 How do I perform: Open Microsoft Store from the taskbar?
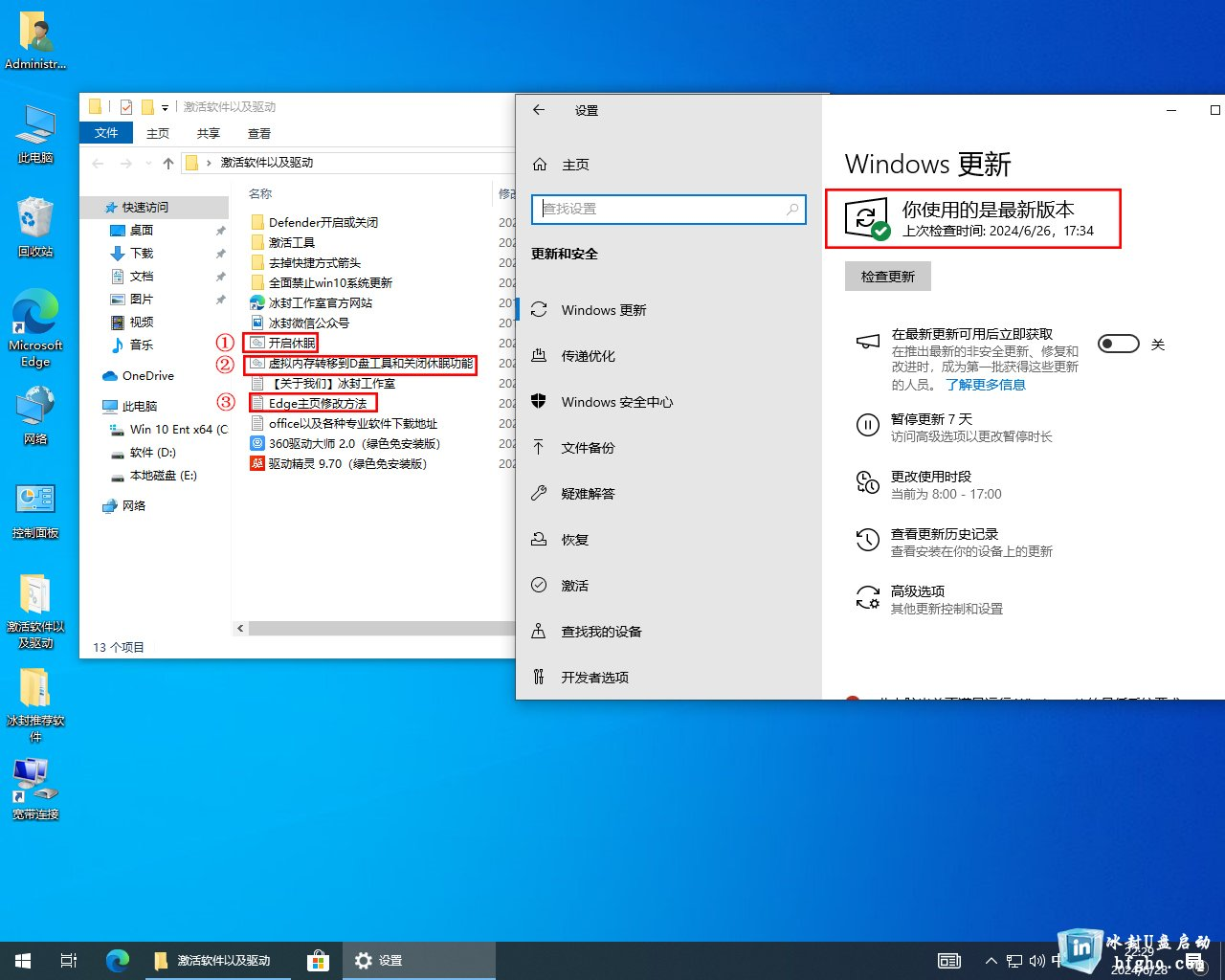pyautogui.click(x=318, y=960)
